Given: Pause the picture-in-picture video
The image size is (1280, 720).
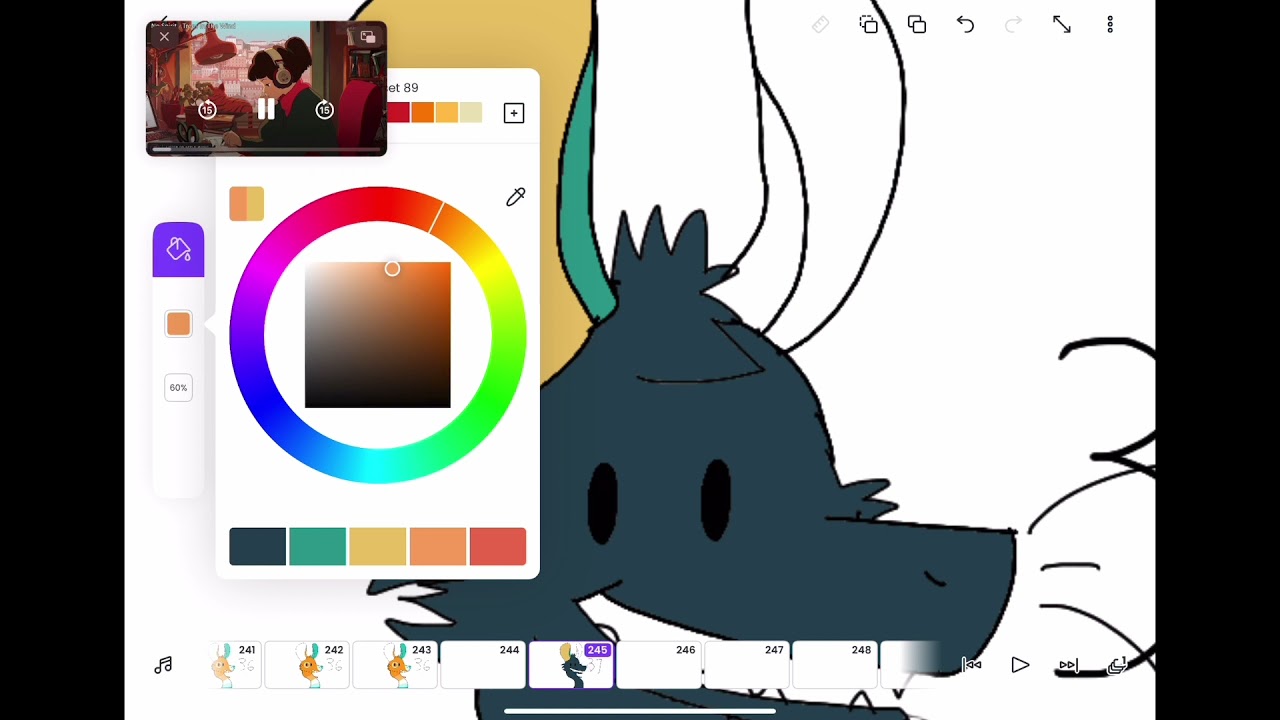Looking at the screenshot, I should [x=266, y=109].
